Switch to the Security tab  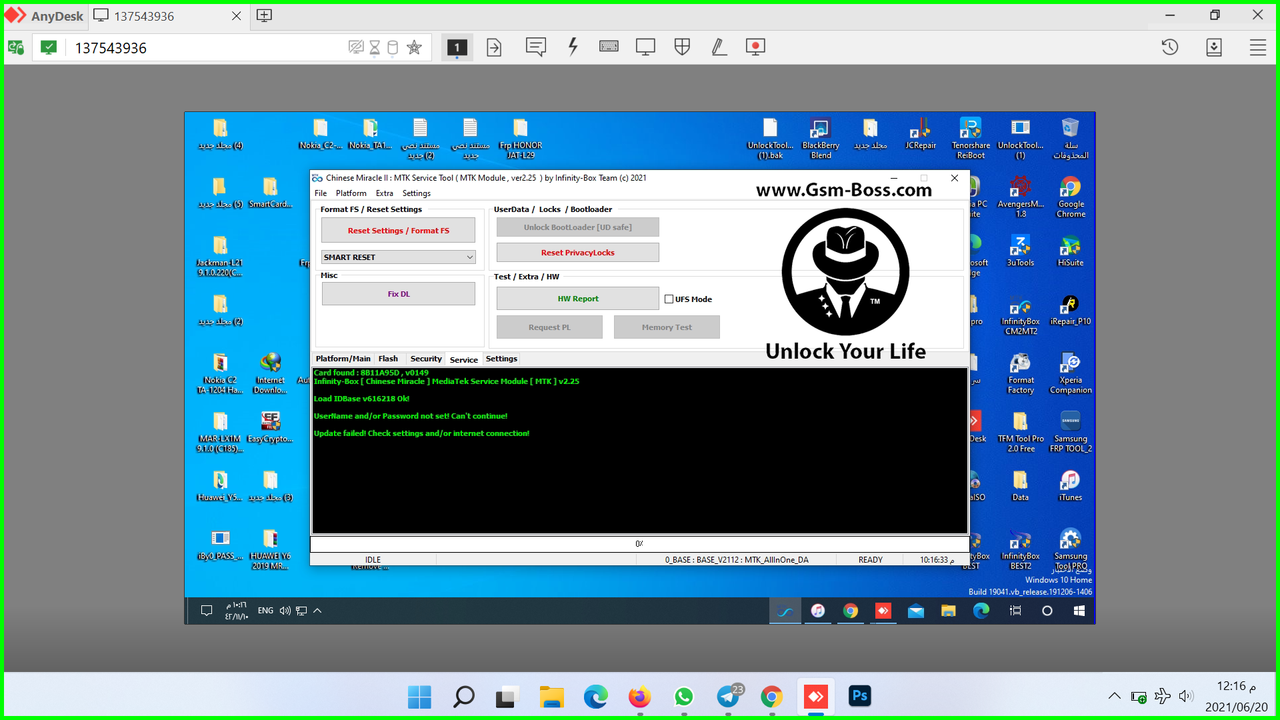point(426,358)
